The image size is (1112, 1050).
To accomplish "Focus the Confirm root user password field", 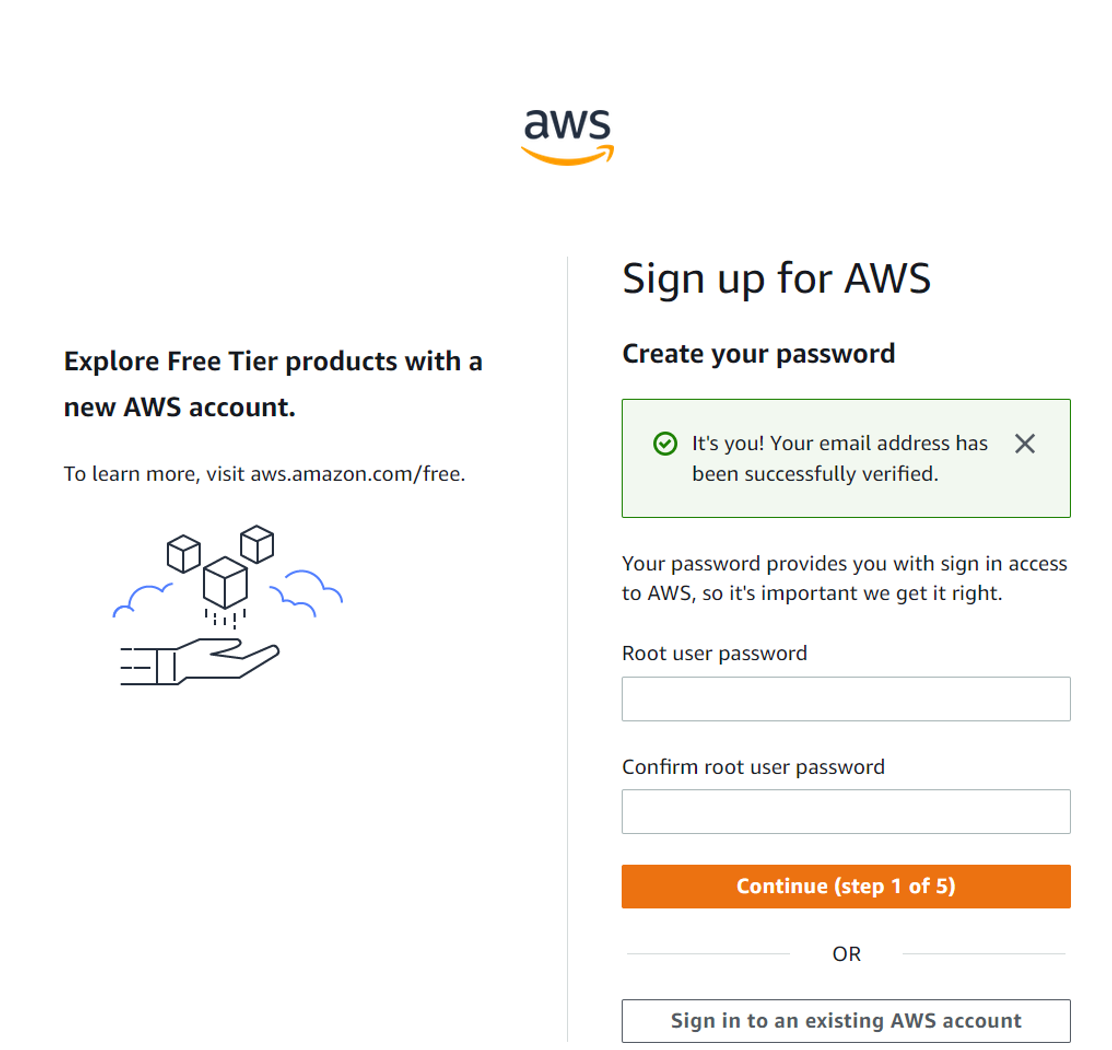I will tap(846, 812).
